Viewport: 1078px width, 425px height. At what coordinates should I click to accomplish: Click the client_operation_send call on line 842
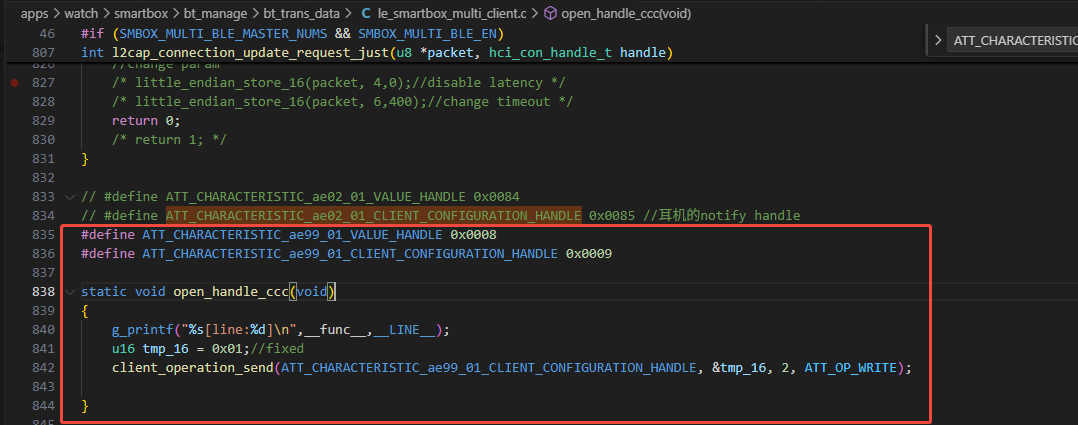pos(192,368)
